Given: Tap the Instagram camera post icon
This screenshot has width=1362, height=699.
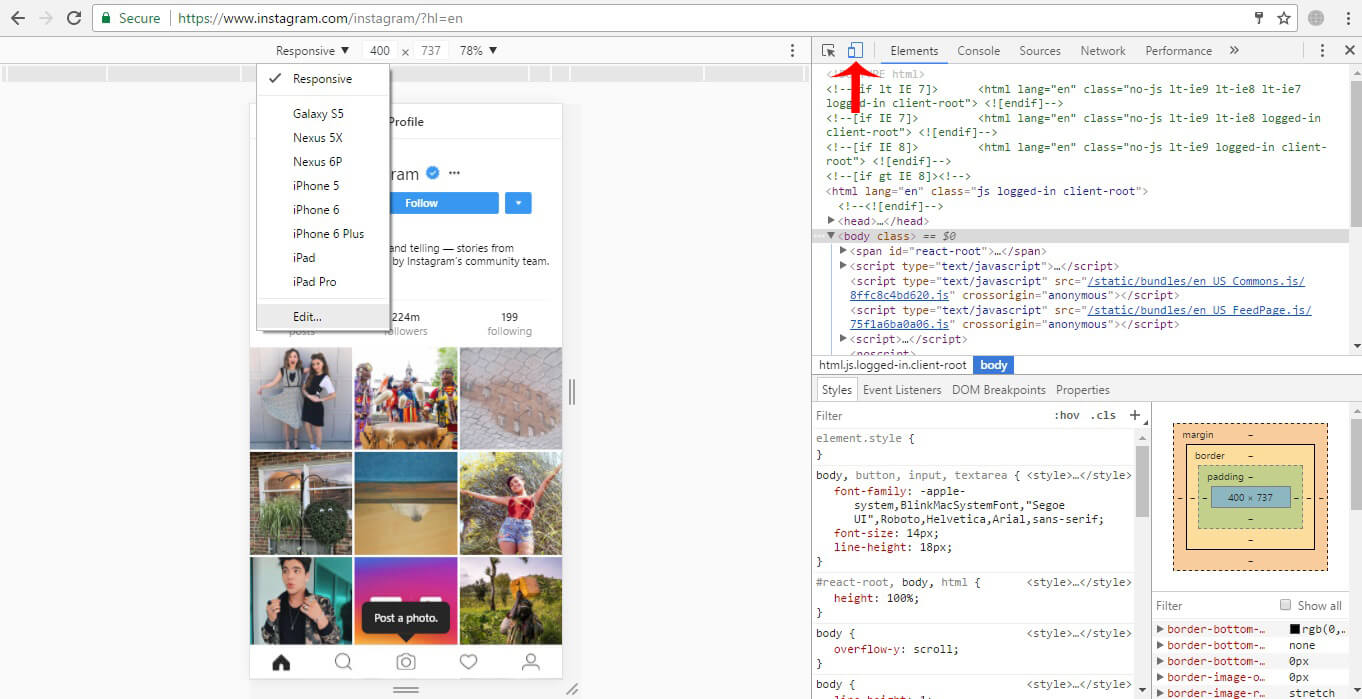Looking at the screenshot, I should pyautogui.click(x=405, y=662).
